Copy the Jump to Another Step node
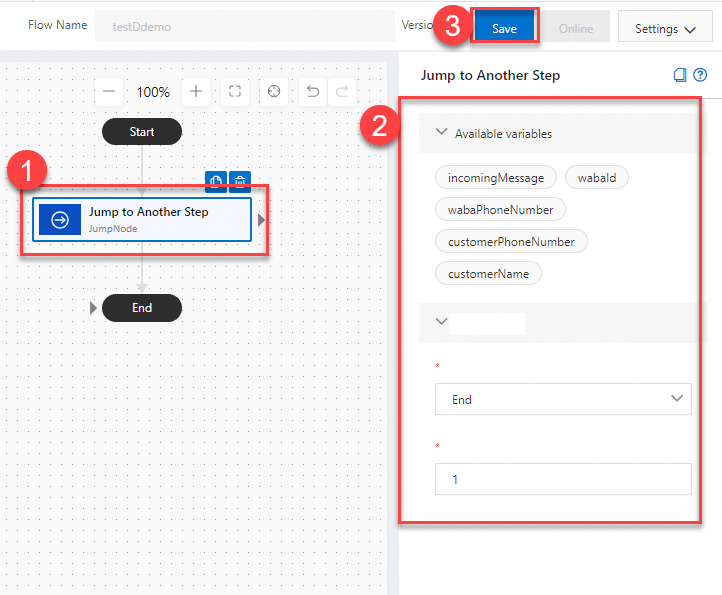Image resolution: width=722 pixels, height=595 pixels. click(216, 181)
